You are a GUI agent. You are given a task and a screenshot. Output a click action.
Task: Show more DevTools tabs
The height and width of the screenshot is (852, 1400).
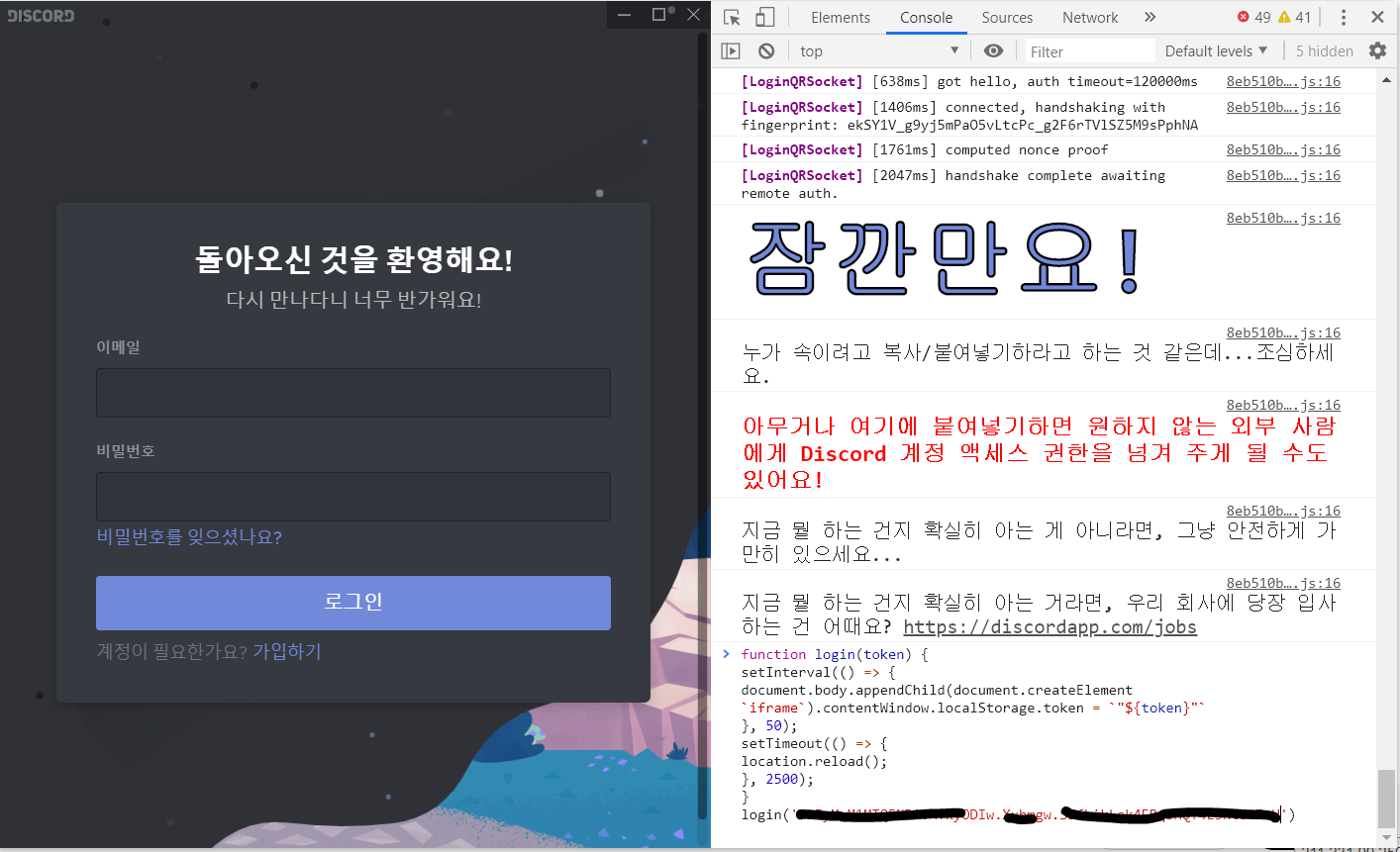click(x=1150, y=17)
